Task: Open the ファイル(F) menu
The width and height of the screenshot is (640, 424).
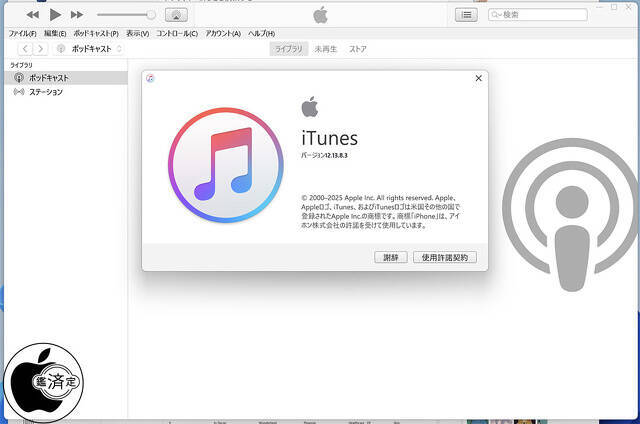Action: click(x=22, y=33)
